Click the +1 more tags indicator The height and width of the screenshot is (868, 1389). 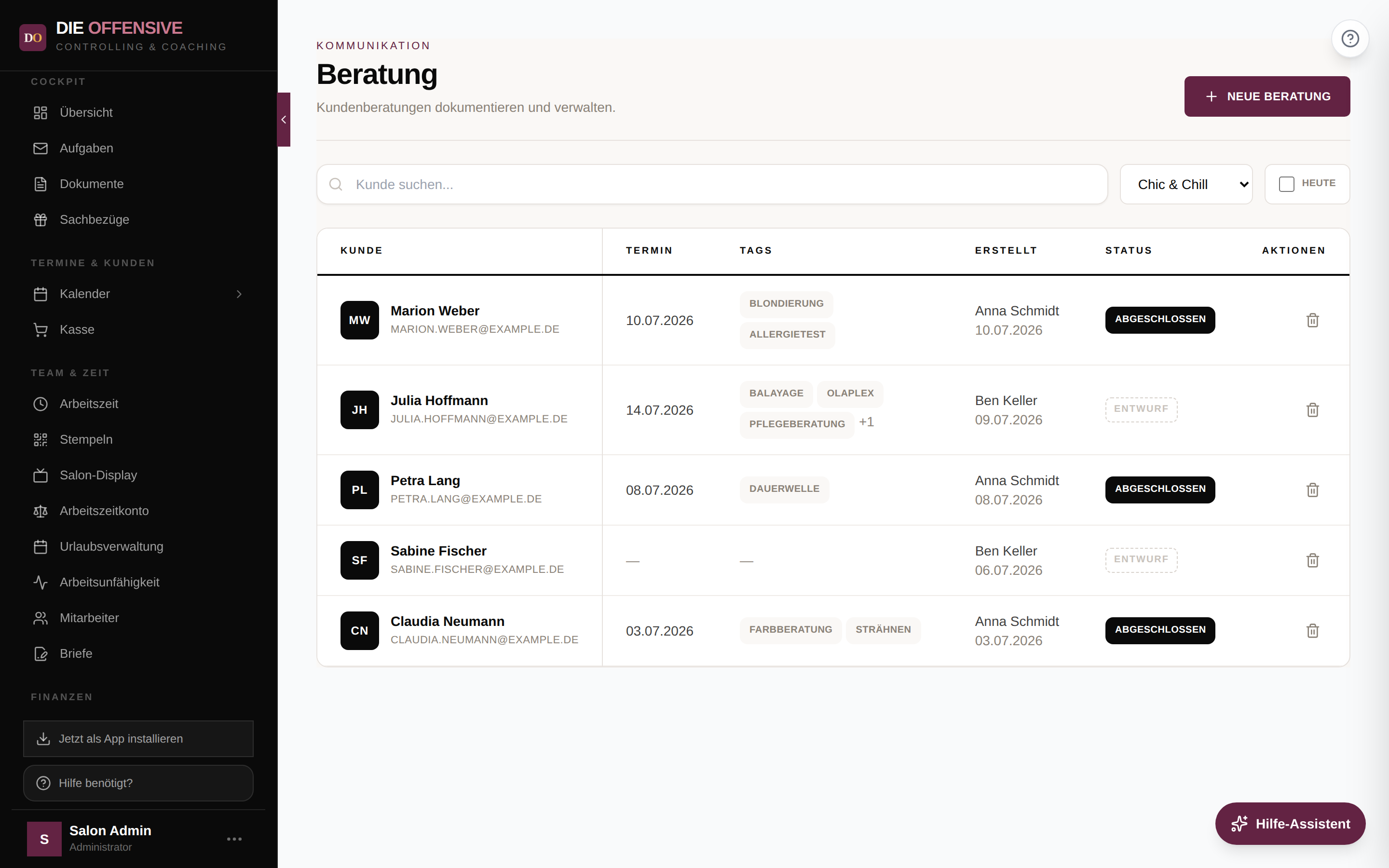click(866, 422)
